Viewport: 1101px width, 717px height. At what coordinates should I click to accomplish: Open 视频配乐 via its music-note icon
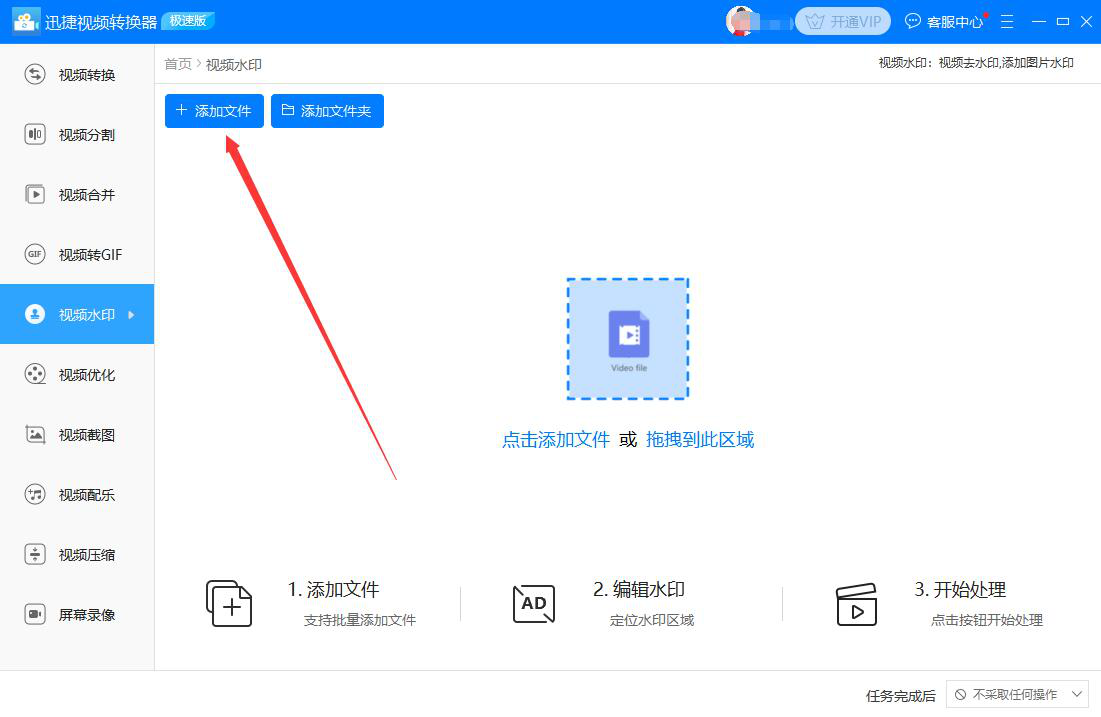[x=34, y=494]
